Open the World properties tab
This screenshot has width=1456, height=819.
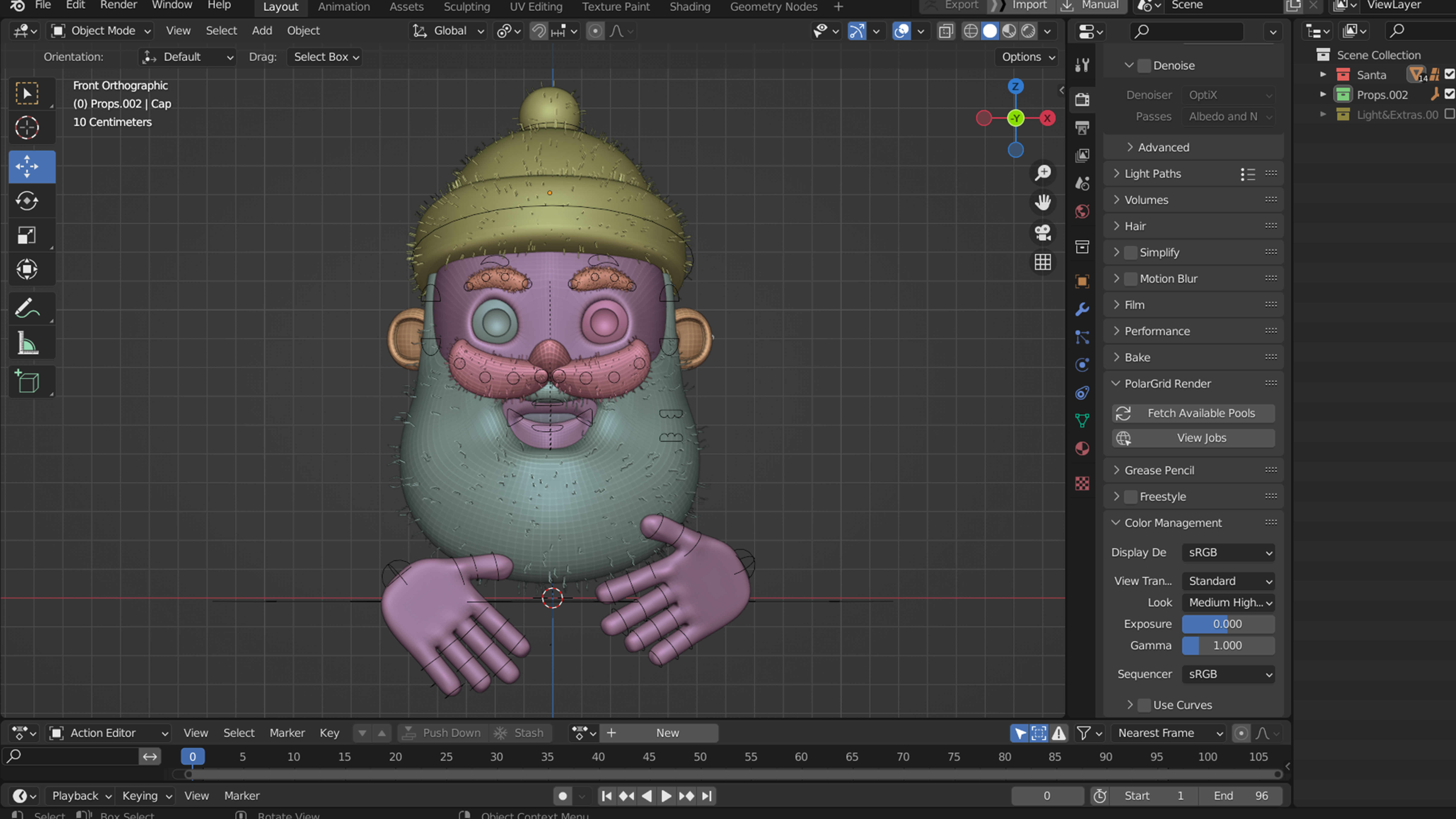point(1082,211)
